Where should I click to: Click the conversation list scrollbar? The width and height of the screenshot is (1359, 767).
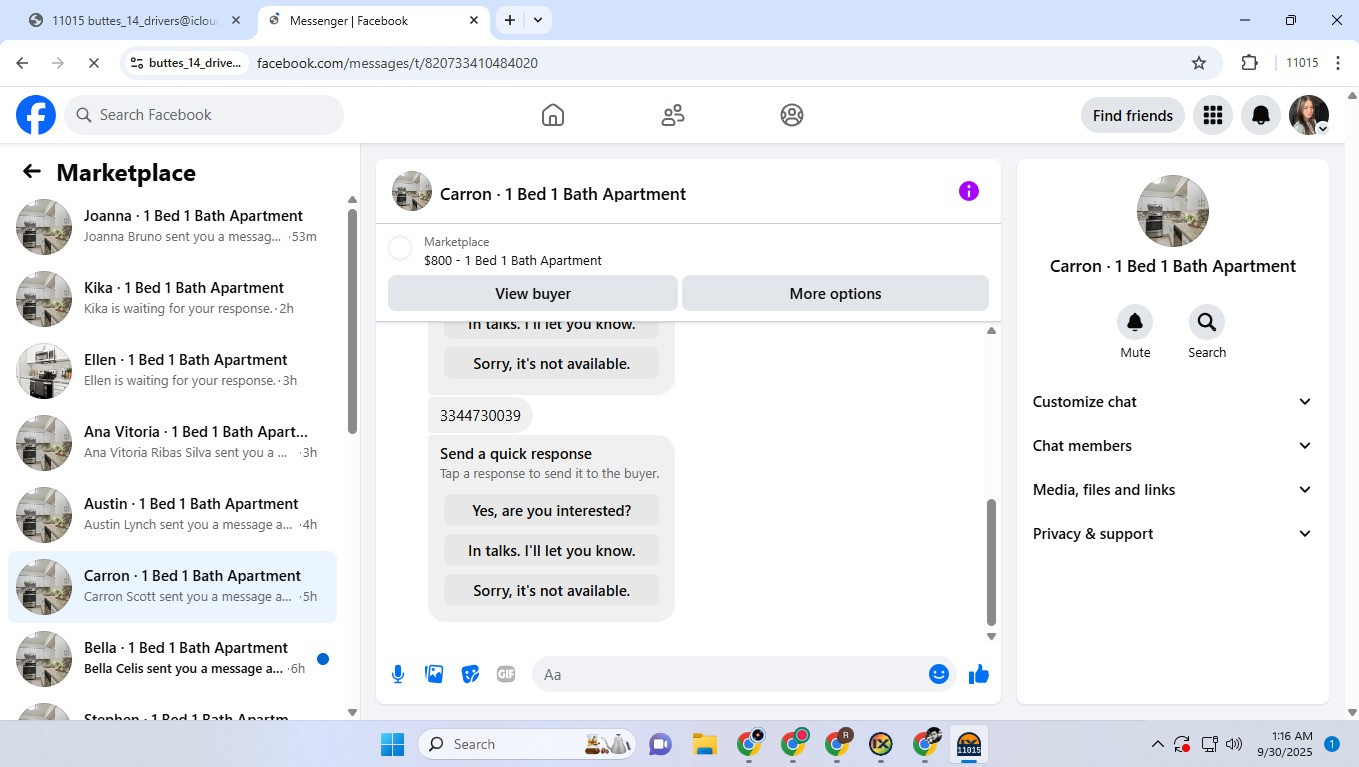[x=352, y=320]
